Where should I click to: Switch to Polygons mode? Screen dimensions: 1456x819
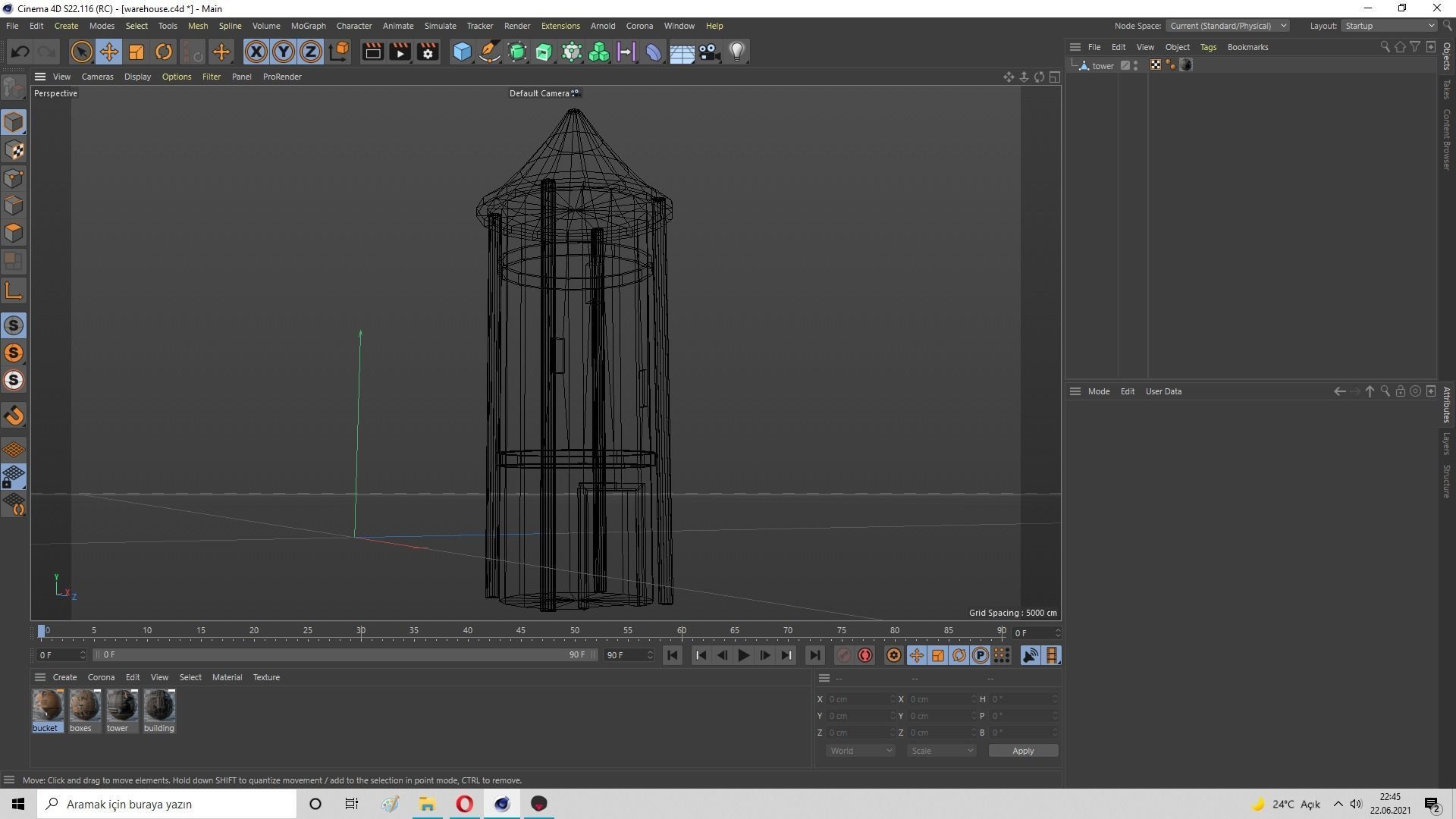click(x=14, y=233)
